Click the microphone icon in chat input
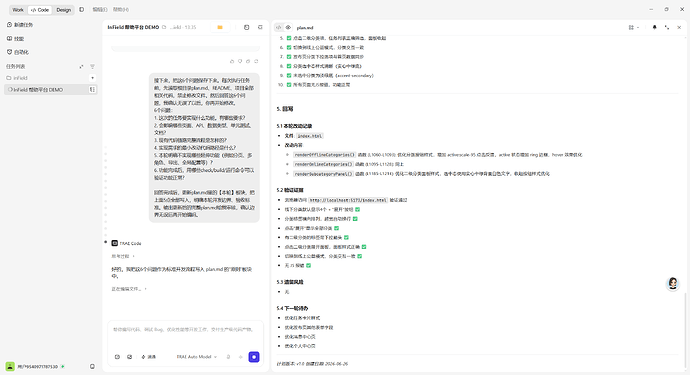 tap(228, 357)
